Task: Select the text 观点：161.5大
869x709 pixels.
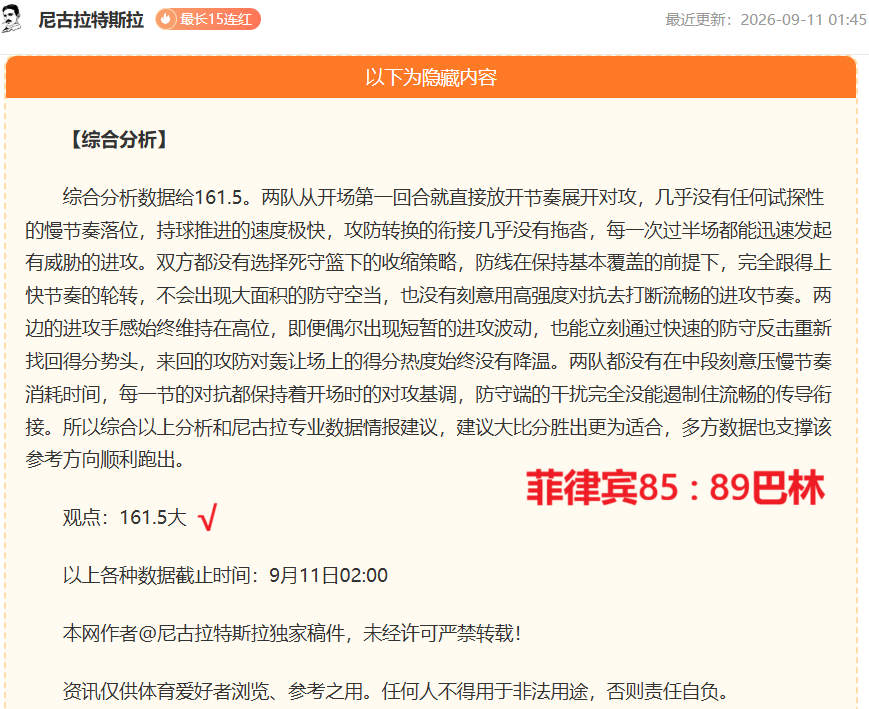Action: (125, 518)
